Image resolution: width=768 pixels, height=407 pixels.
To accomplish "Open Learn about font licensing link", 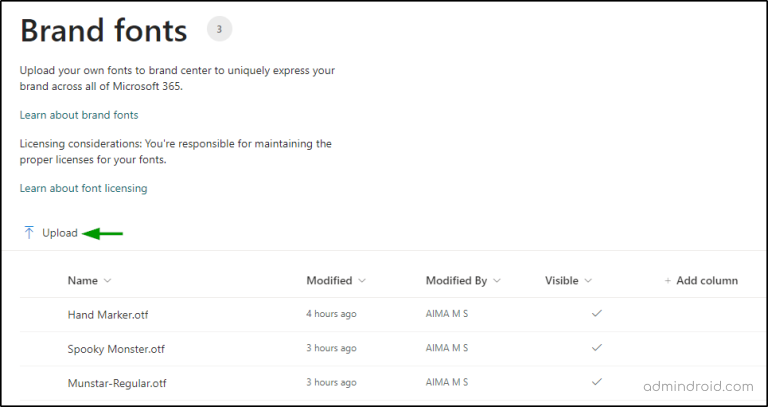I will [x=83, y=188].
